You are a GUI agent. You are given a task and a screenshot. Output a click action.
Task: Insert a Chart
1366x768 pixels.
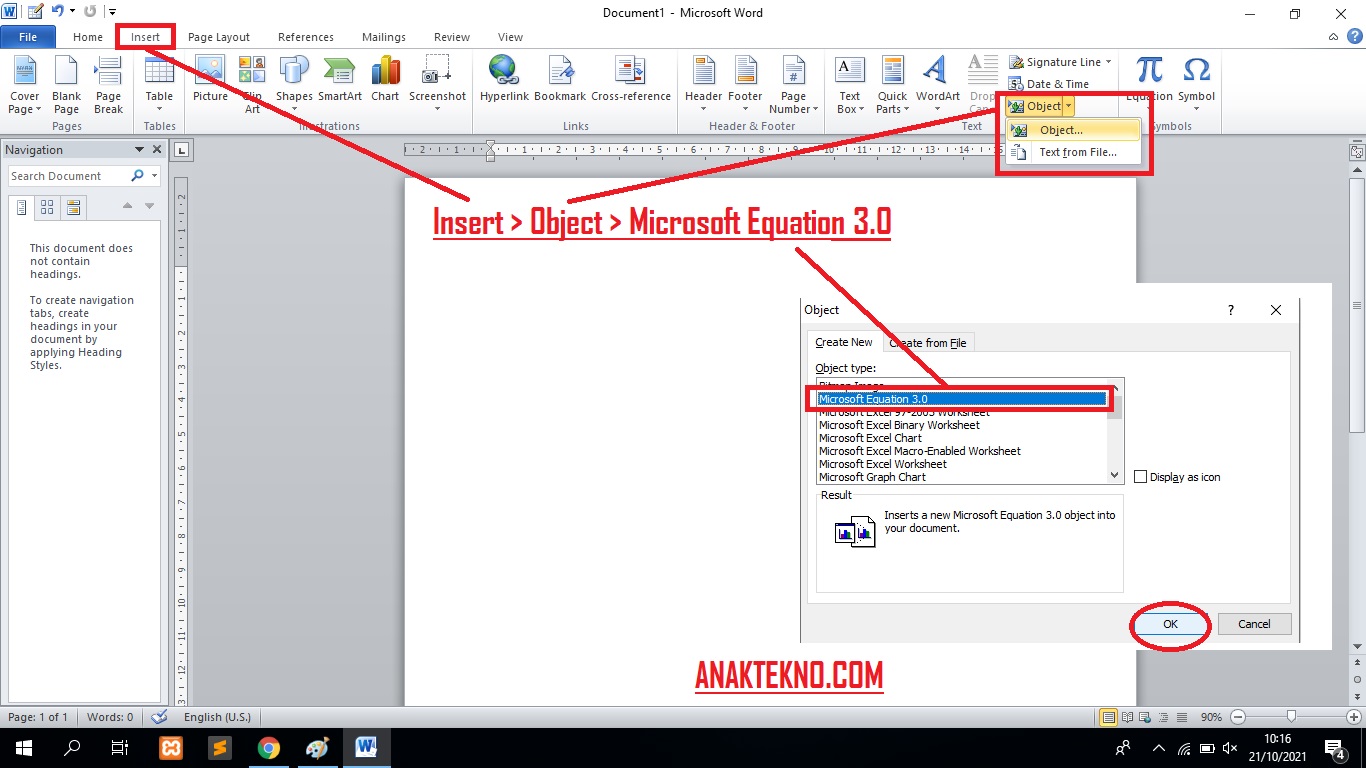tap(385, 80)
